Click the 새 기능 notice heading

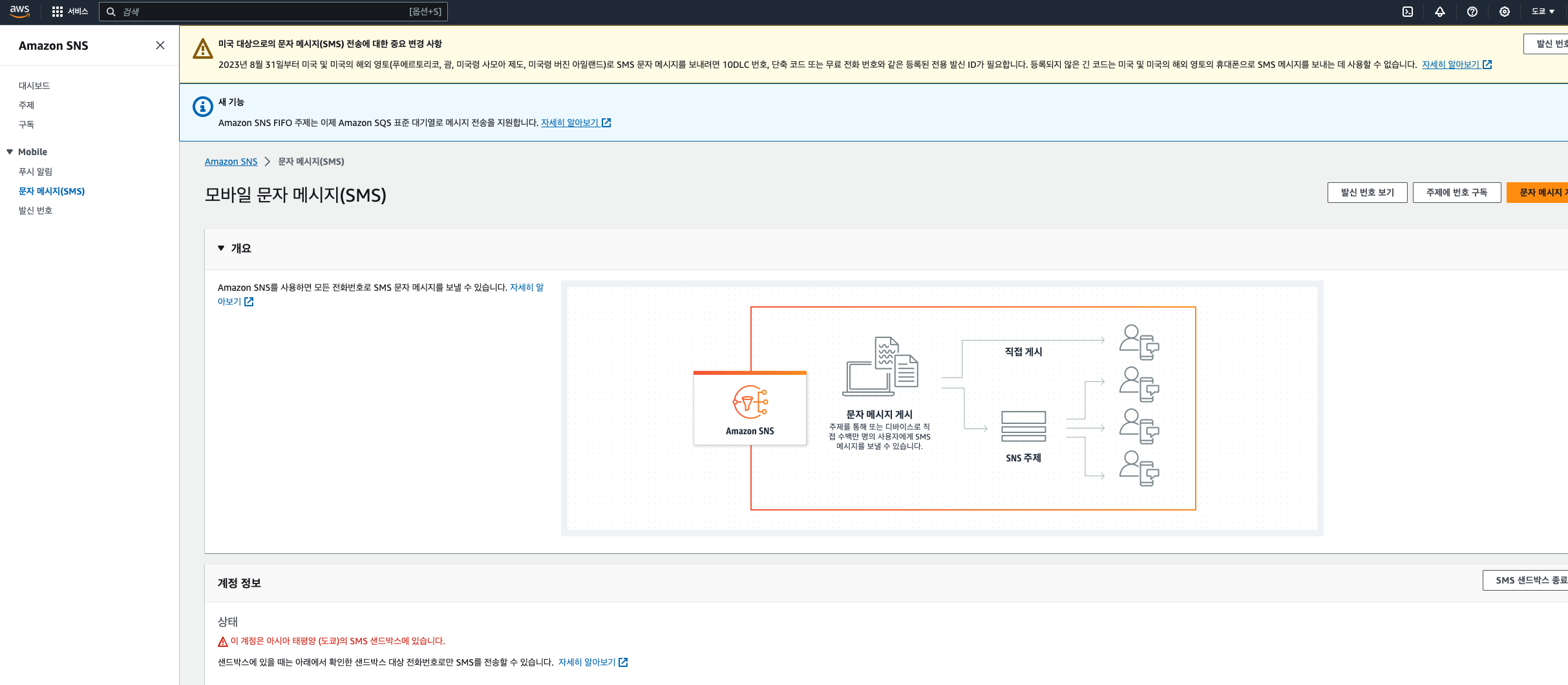231,102
